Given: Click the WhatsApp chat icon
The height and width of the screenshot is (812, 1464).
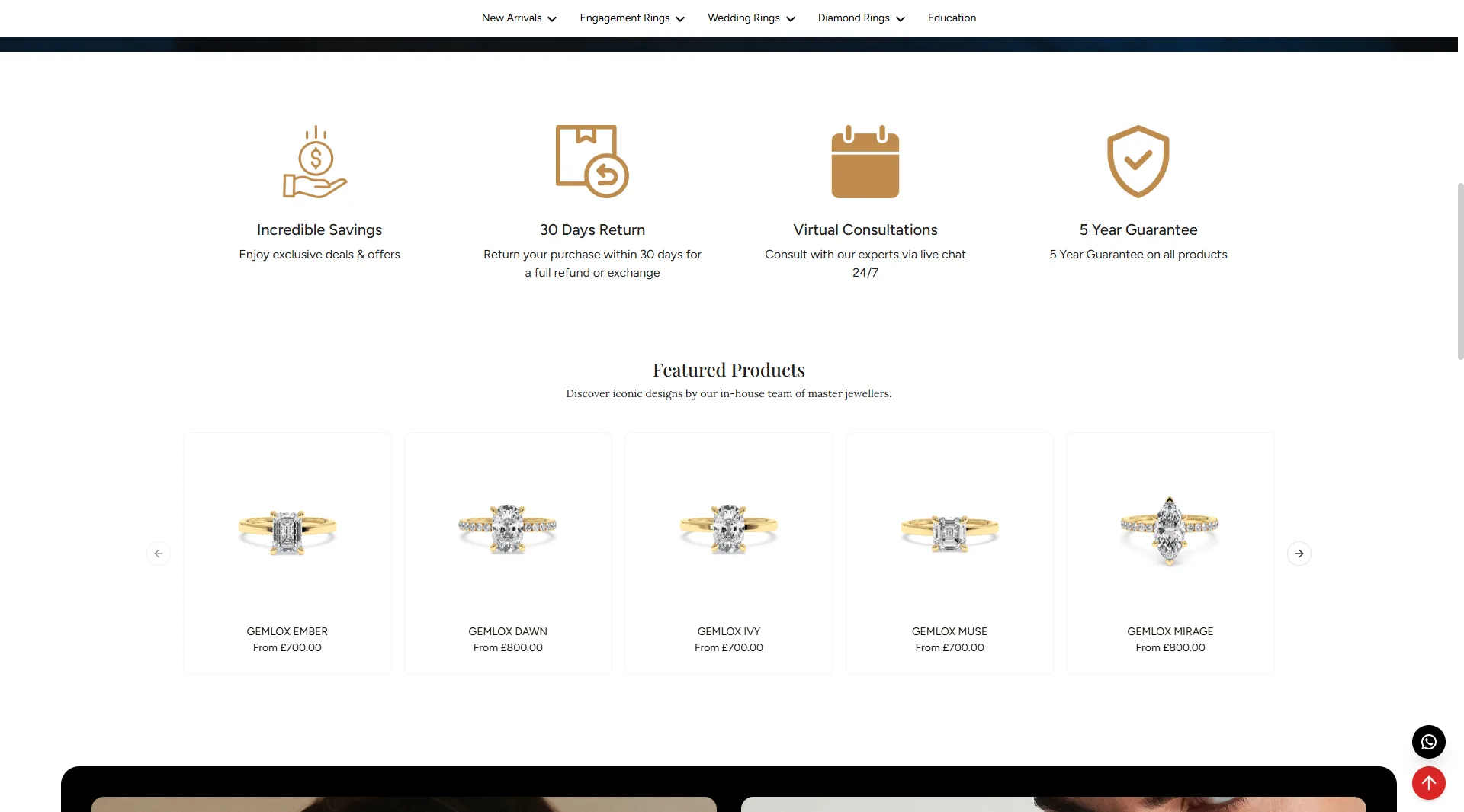Looking at the screenshot, I should point(1428,742).
